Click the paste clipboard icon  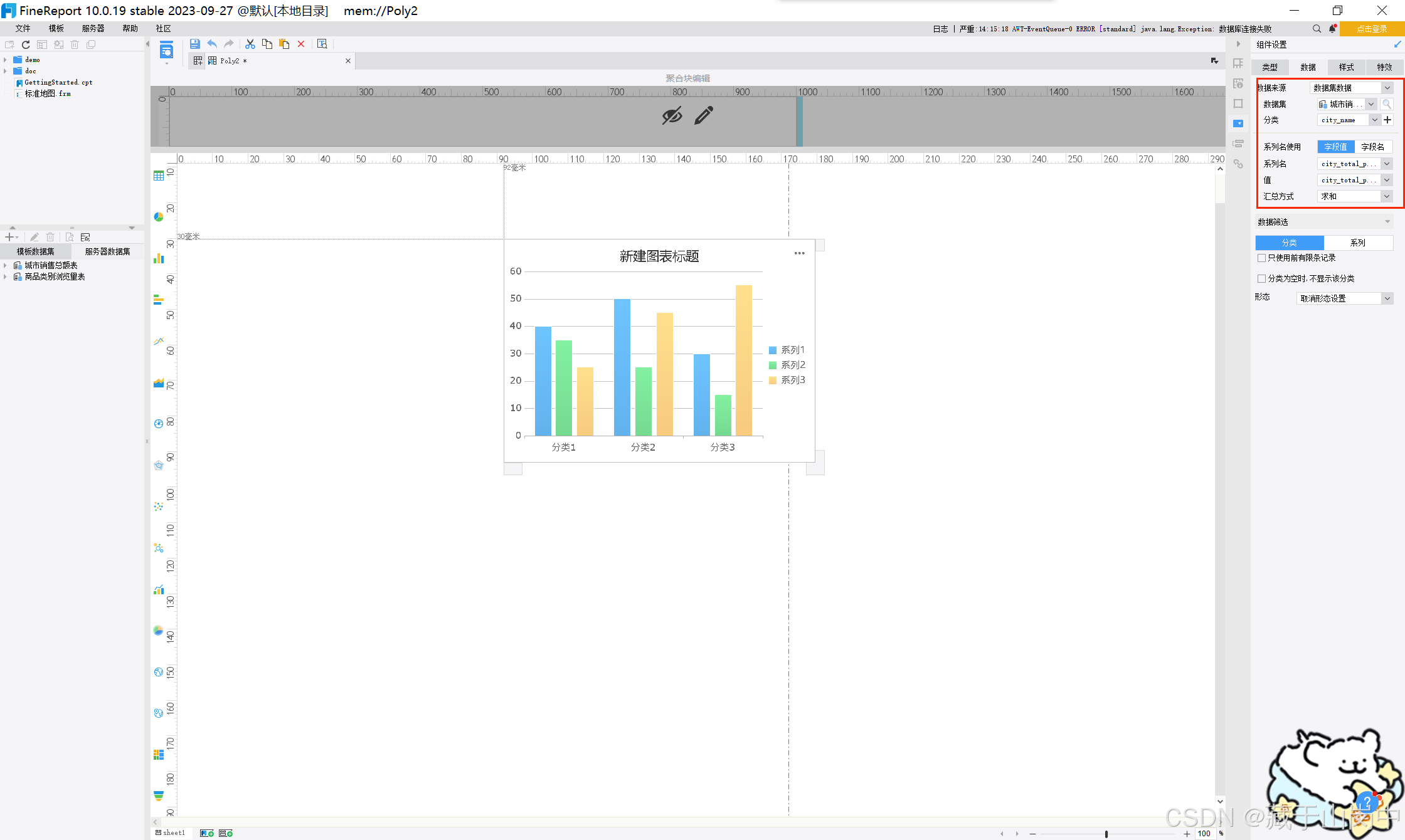coord(284,44)
